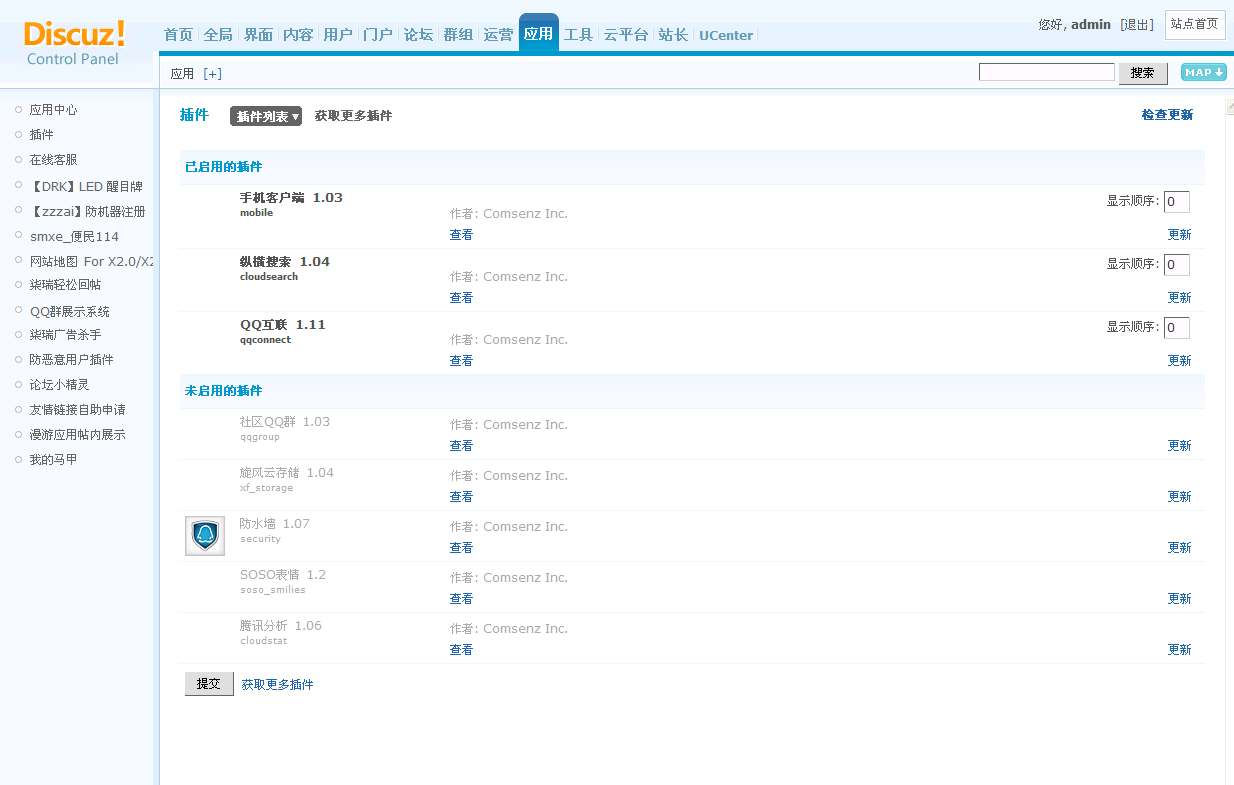Open 【DRK】LED 醒目牌 in the sidebar
1234x785 pixels.
click(86, 186)
